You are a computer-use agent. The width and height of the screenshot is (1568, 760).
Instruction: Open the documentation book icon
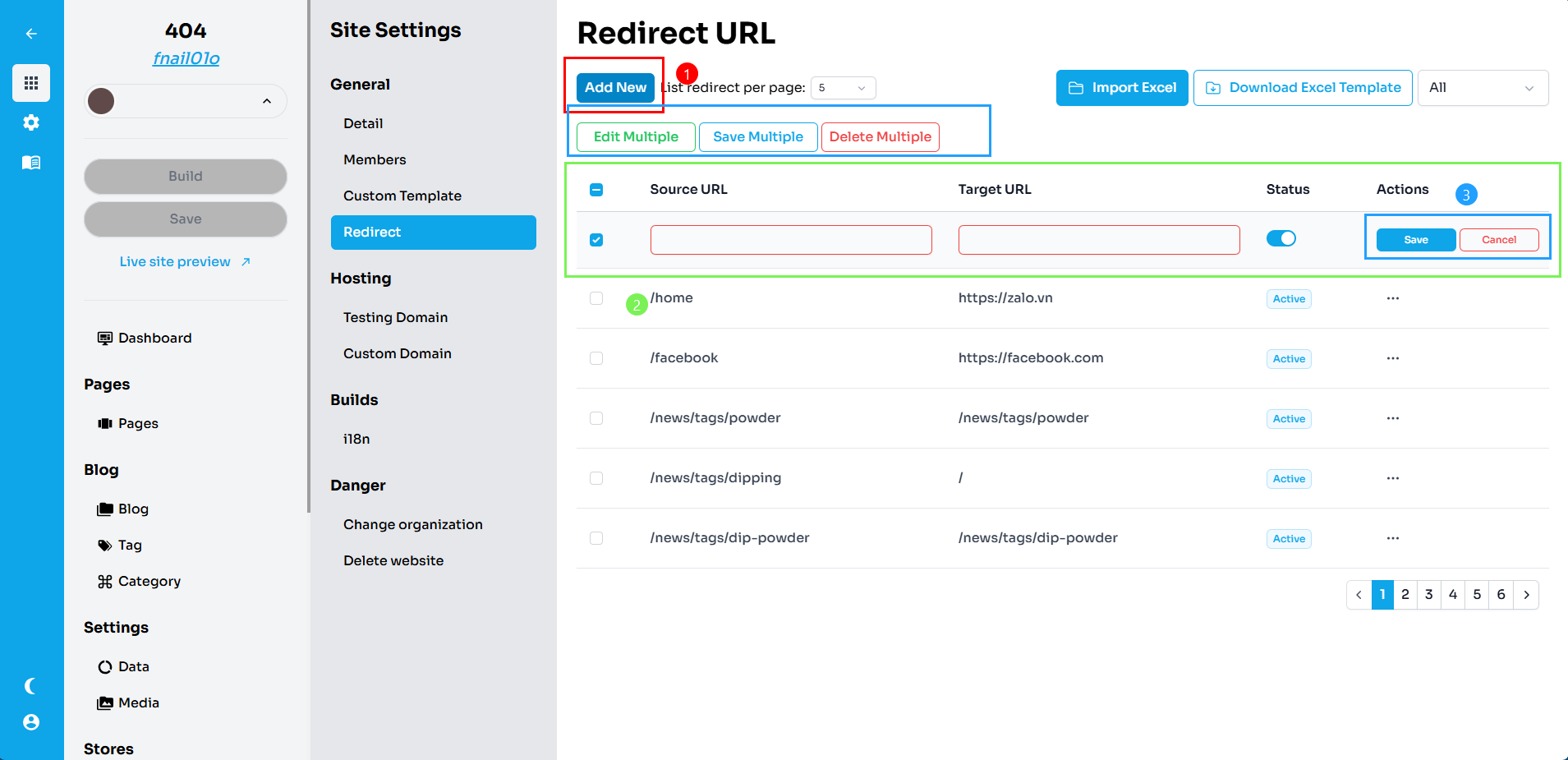(31, 162)
